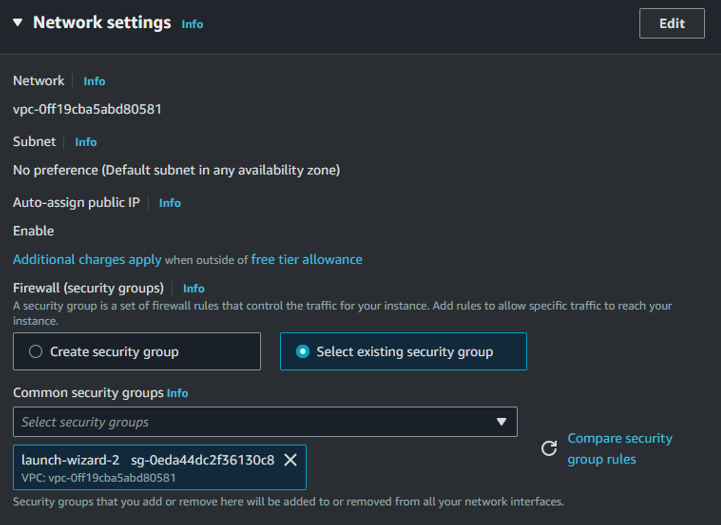Click the VPC: vpc-0ff19cba5abd80581 token subtext
Screen dimensions: 721x525
coord(98,478)
